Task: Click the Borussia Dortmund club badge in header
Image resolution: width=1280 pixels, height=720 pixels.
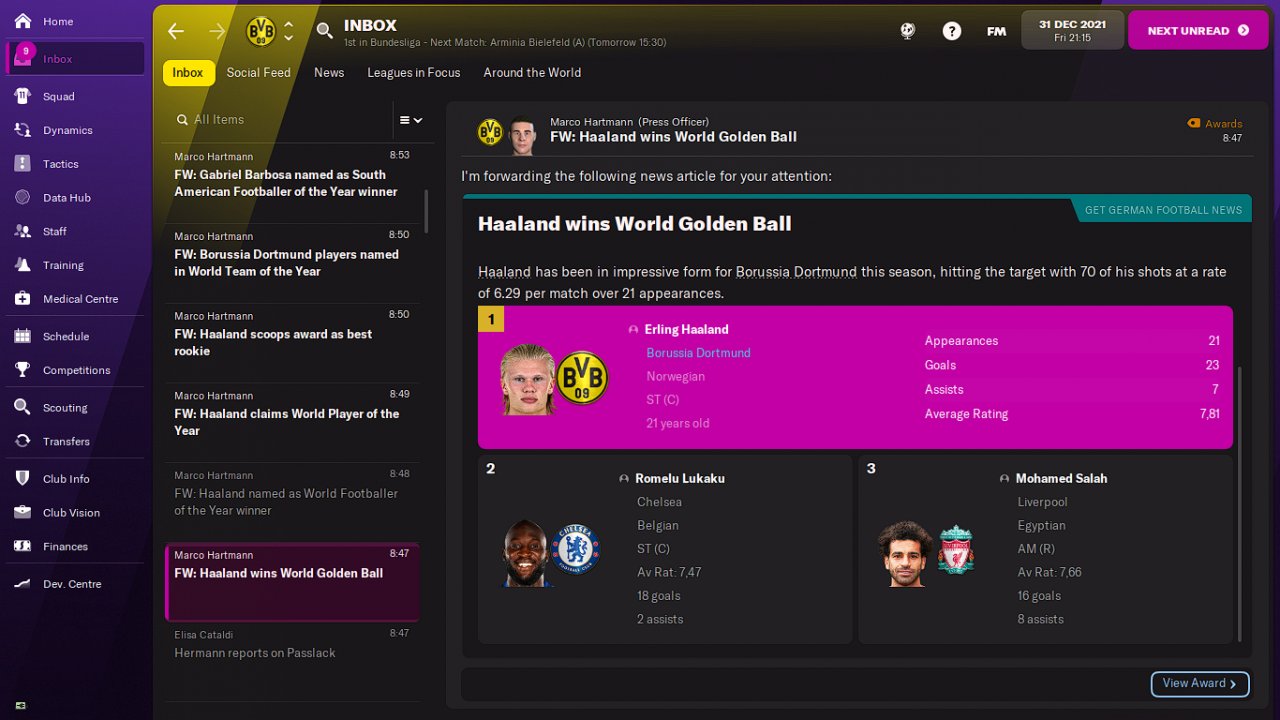Action: point(261,31)
